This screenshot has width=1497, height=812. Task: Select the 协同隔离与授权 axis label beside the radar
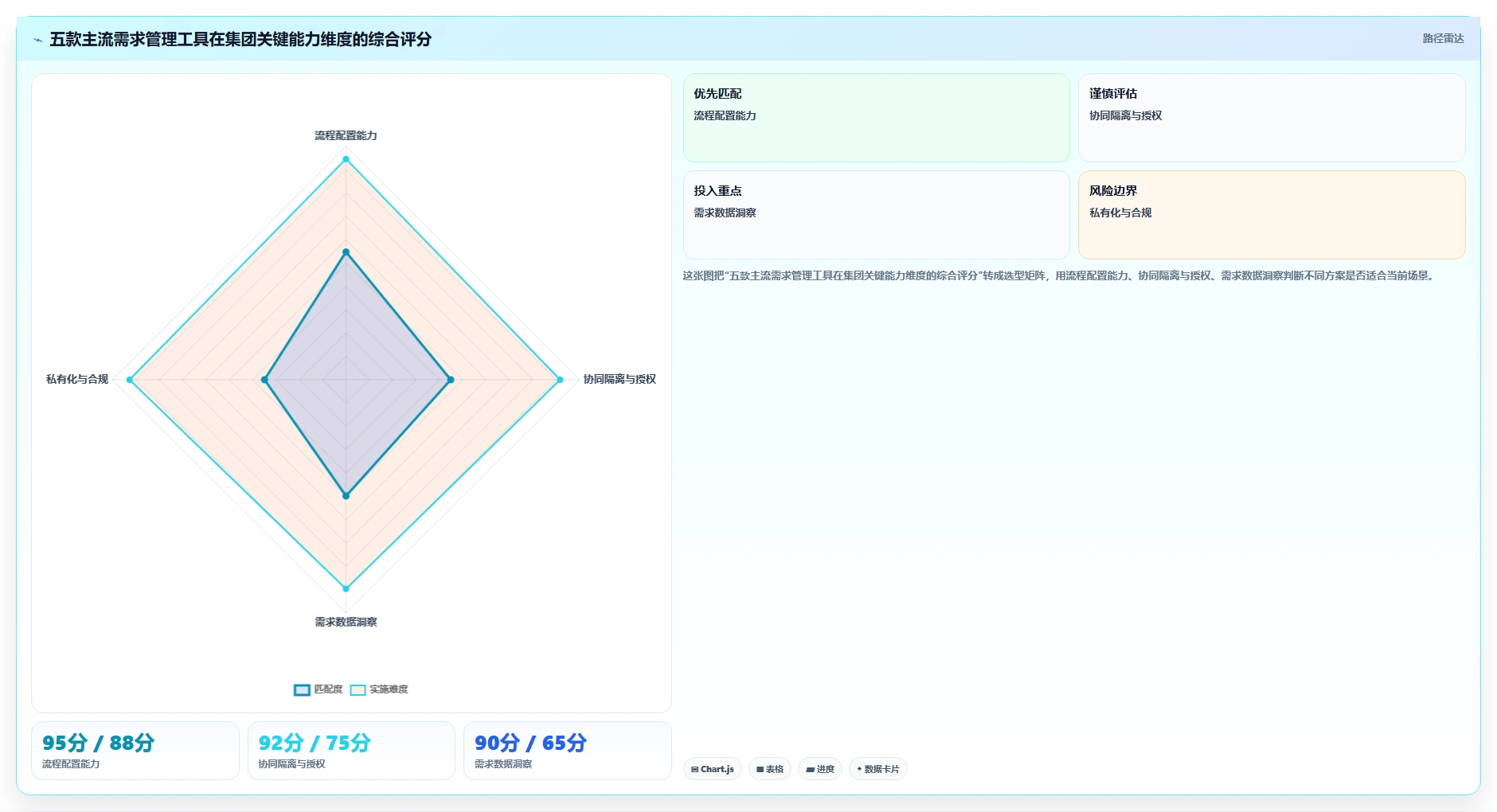tap(620, 379)
